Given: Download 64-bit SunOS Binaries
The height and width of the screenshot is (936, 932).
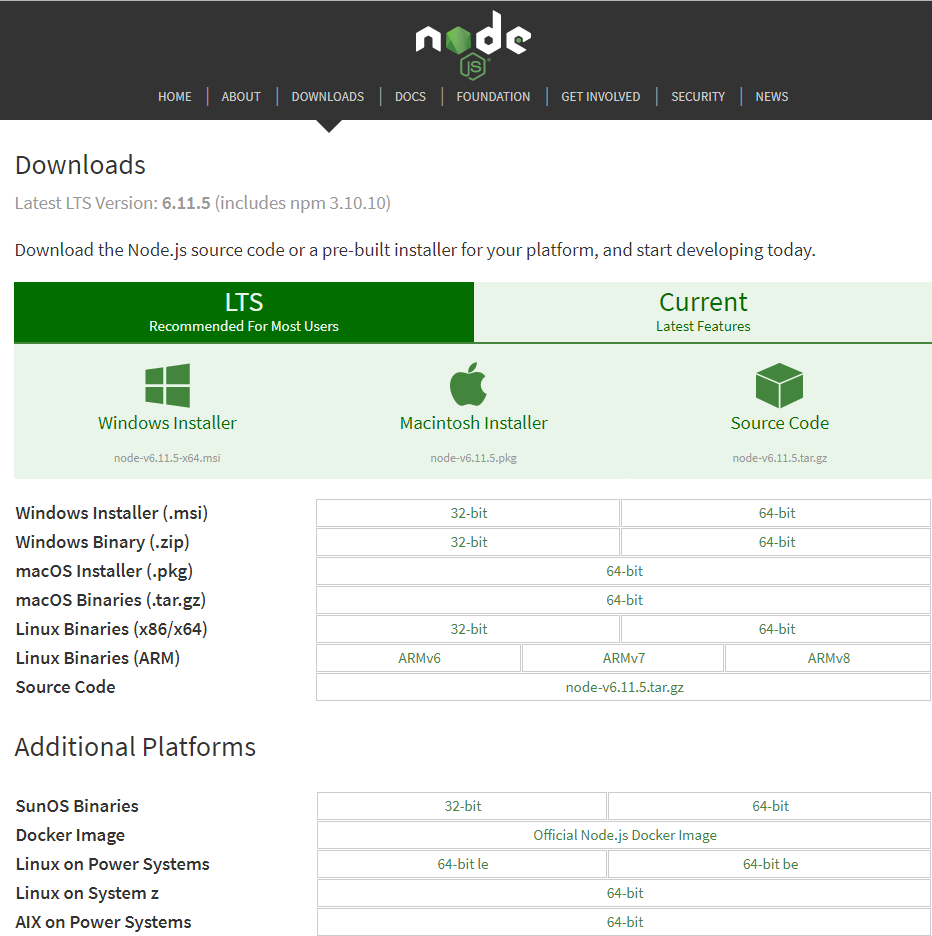Looking at the screenshot, I should point(770,806).
